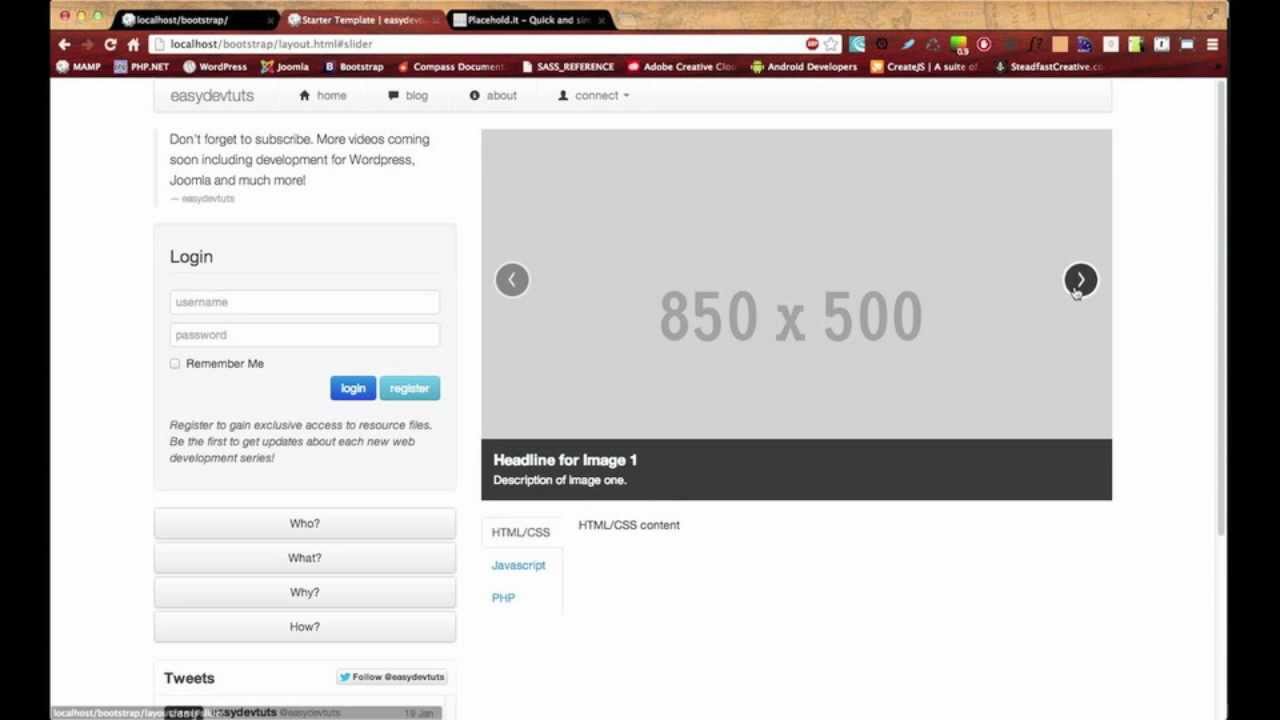Show the previous carousel slide

(512, 280)
